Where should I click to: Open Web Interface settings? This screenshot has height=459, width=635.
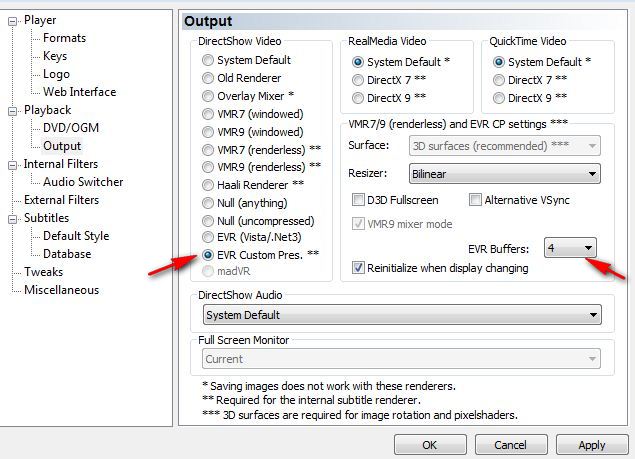pyautogui.click(x=79, y=92)
